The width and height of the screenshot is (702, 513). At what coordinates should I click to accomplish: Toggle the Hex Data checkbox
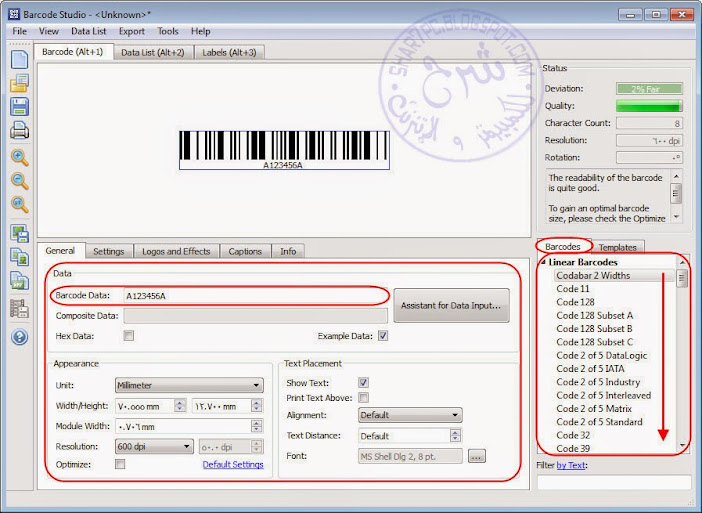[128, 336]
